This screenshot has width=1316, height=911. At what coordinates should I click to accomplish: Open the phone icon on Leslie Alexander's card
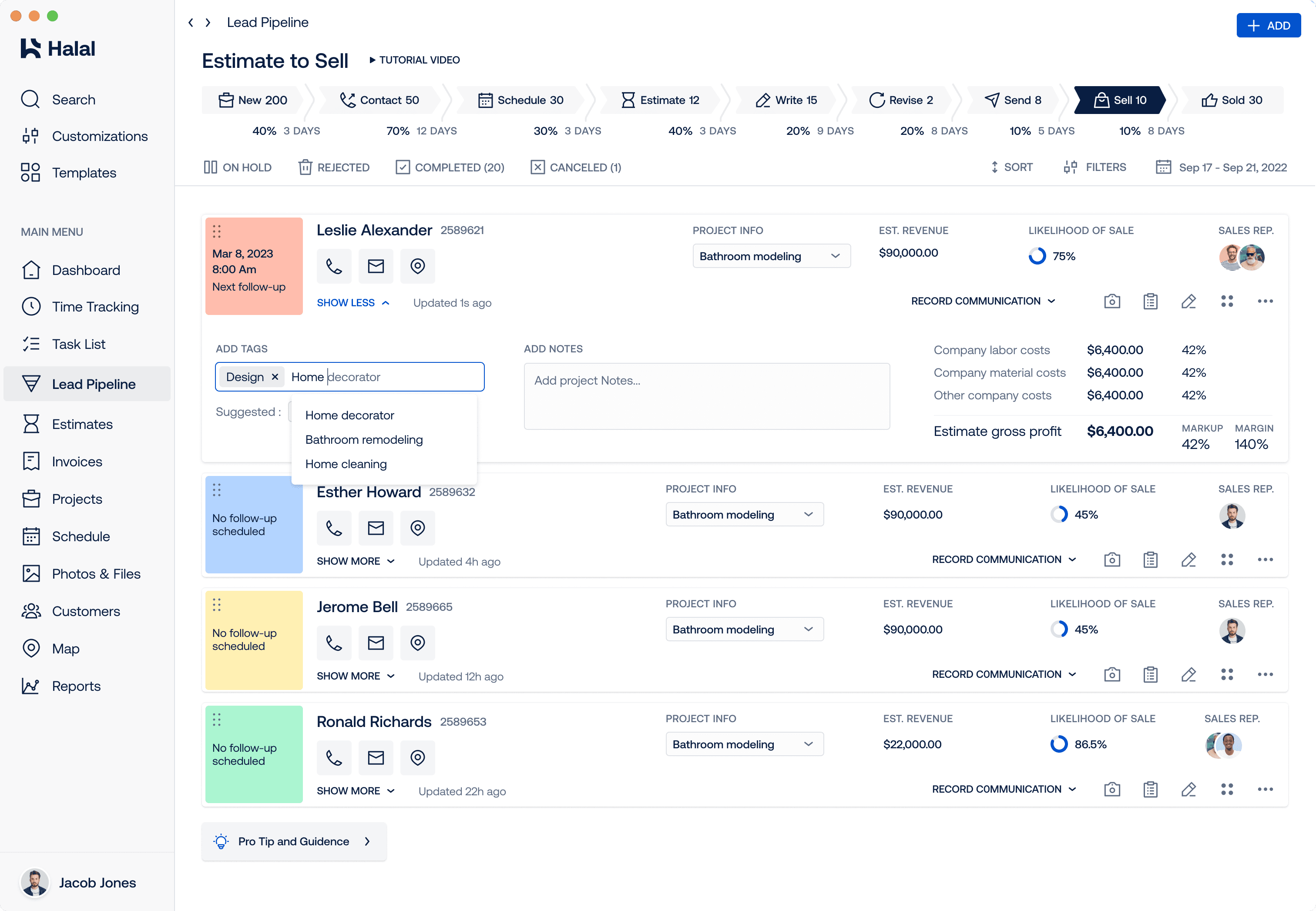coord(334,266)
